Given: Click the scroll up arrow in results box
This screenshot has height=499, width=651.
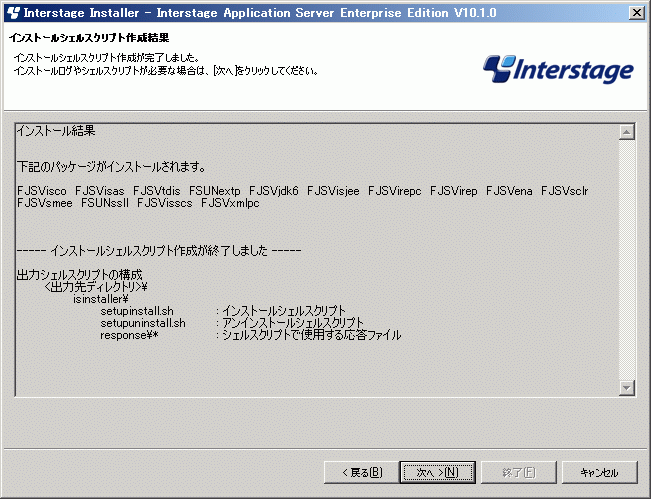Looking at the screenshot, I should point(627,132).
